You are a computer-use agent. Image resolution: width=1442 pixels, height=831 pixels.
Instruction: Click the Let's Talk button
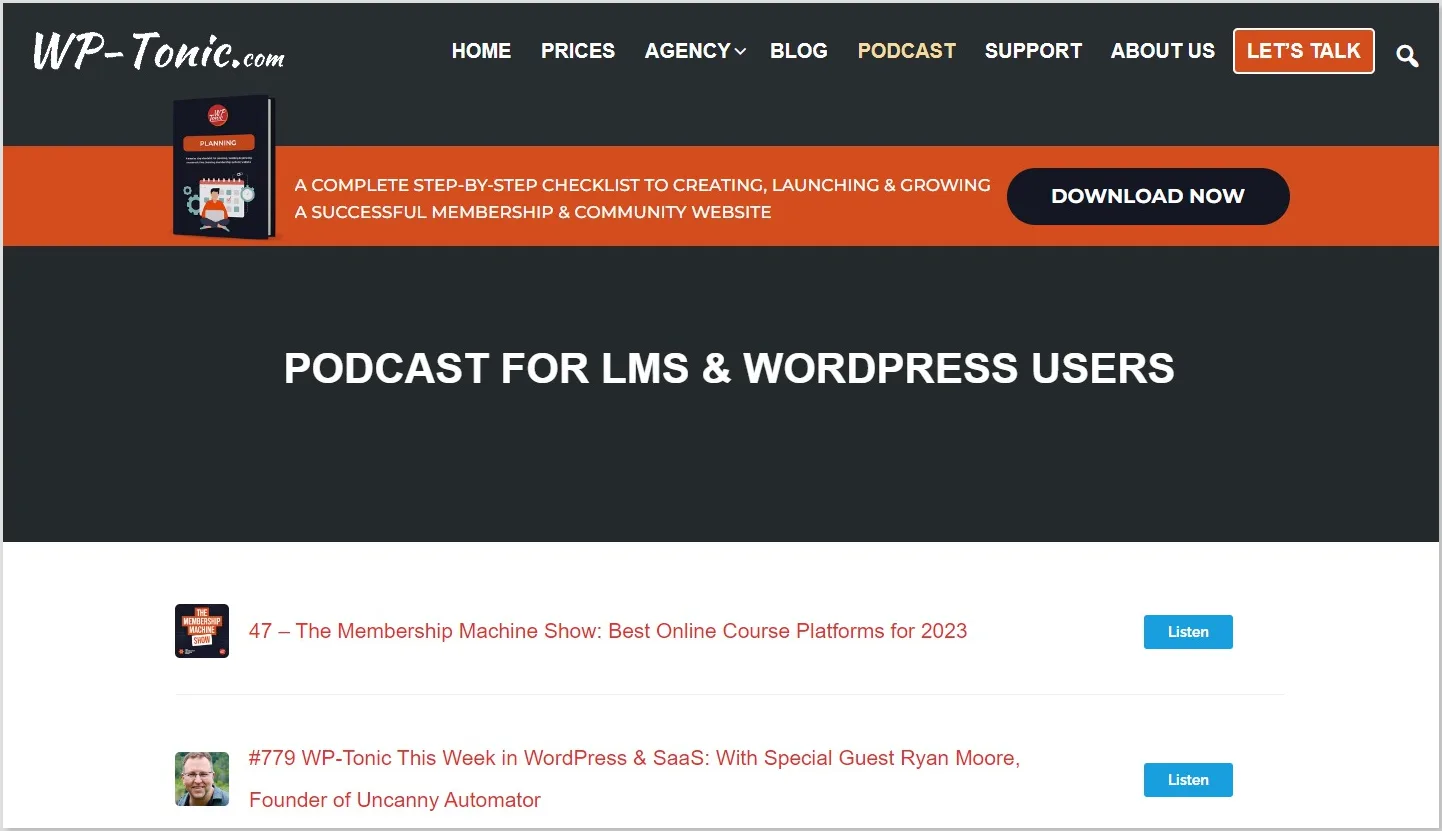click(1304, 51)
